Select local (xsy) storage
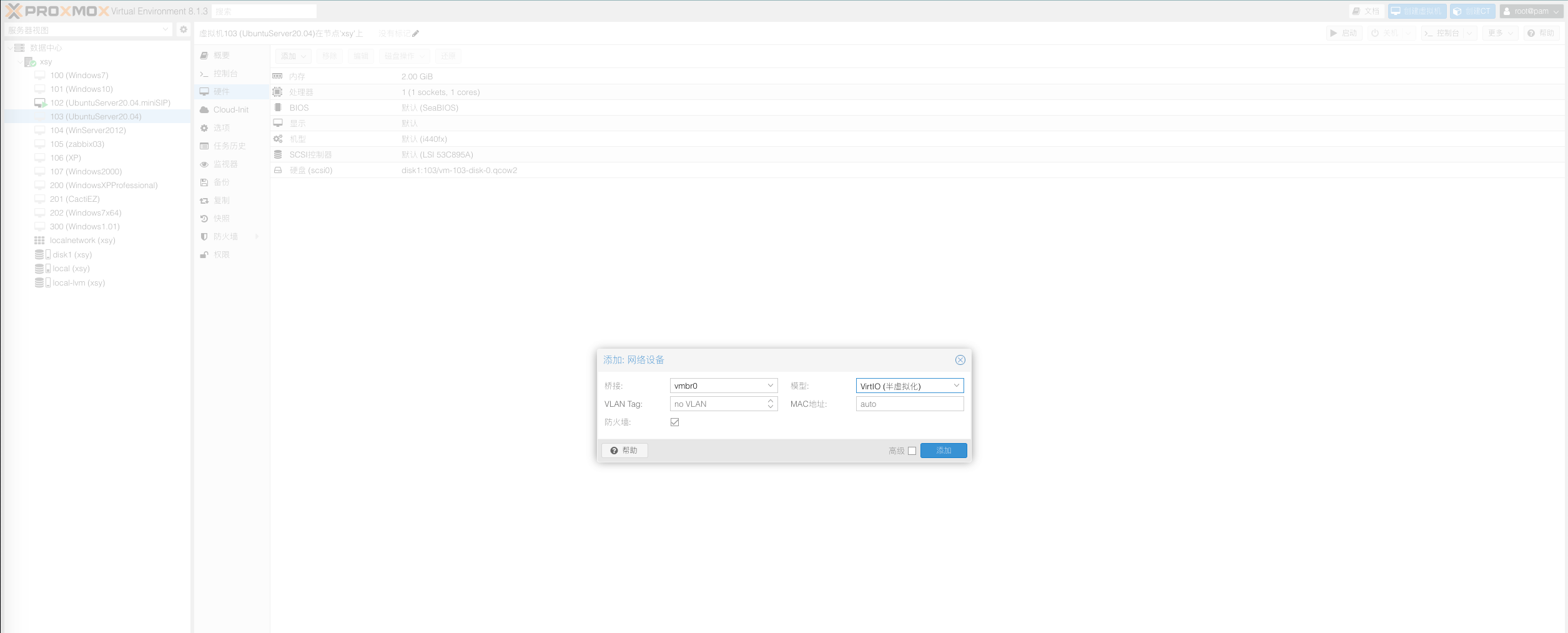1568x633 pixels. [x=71, y=268]
